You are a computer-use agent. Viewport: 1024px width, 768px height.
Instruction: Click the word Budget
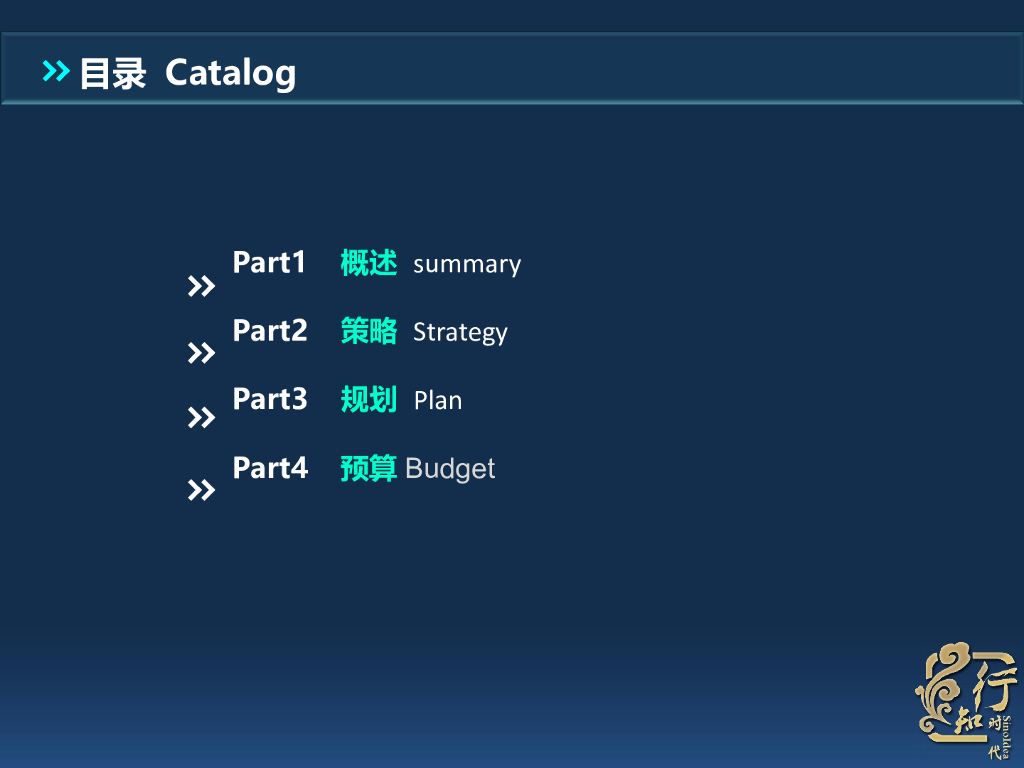coord(450,468)
